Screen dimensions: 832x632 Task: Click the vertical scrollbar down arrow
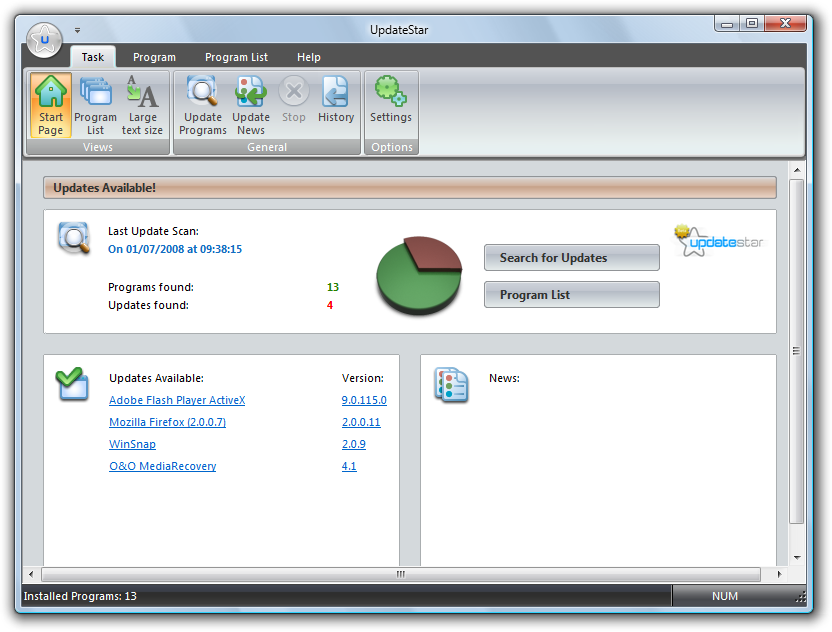(x=797, y=557)
